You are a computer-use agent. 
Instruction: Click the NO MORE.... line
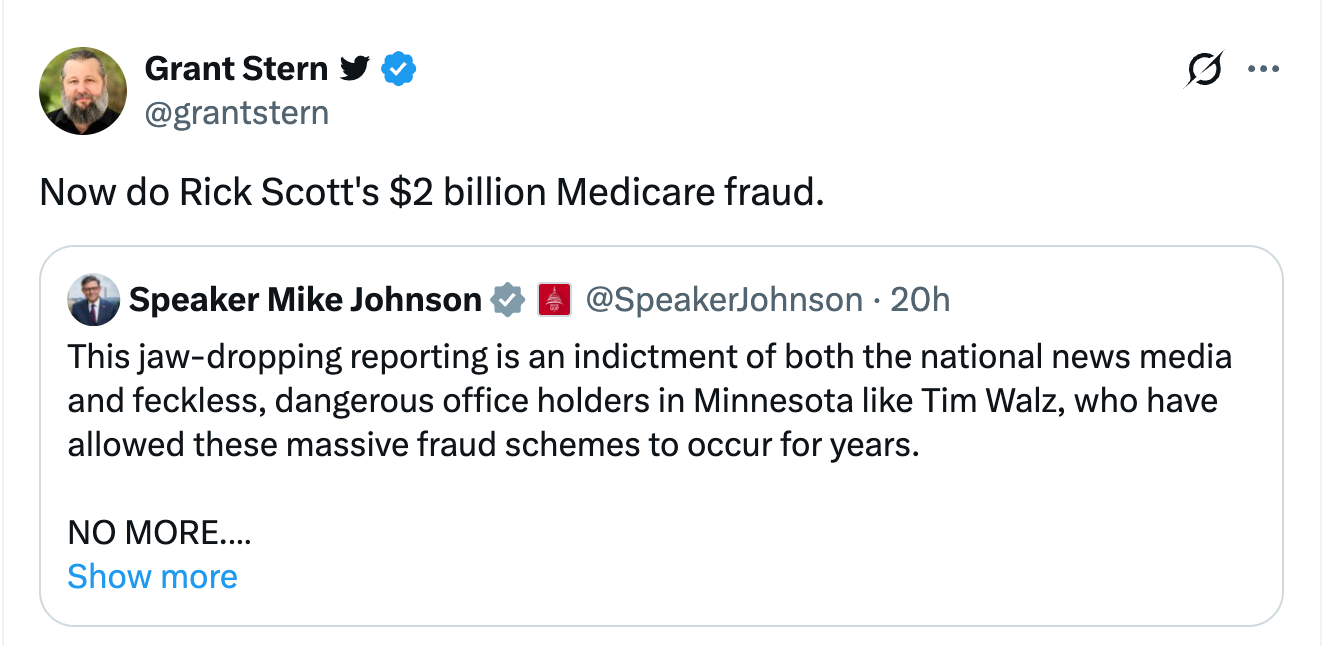tap(159, 533)
